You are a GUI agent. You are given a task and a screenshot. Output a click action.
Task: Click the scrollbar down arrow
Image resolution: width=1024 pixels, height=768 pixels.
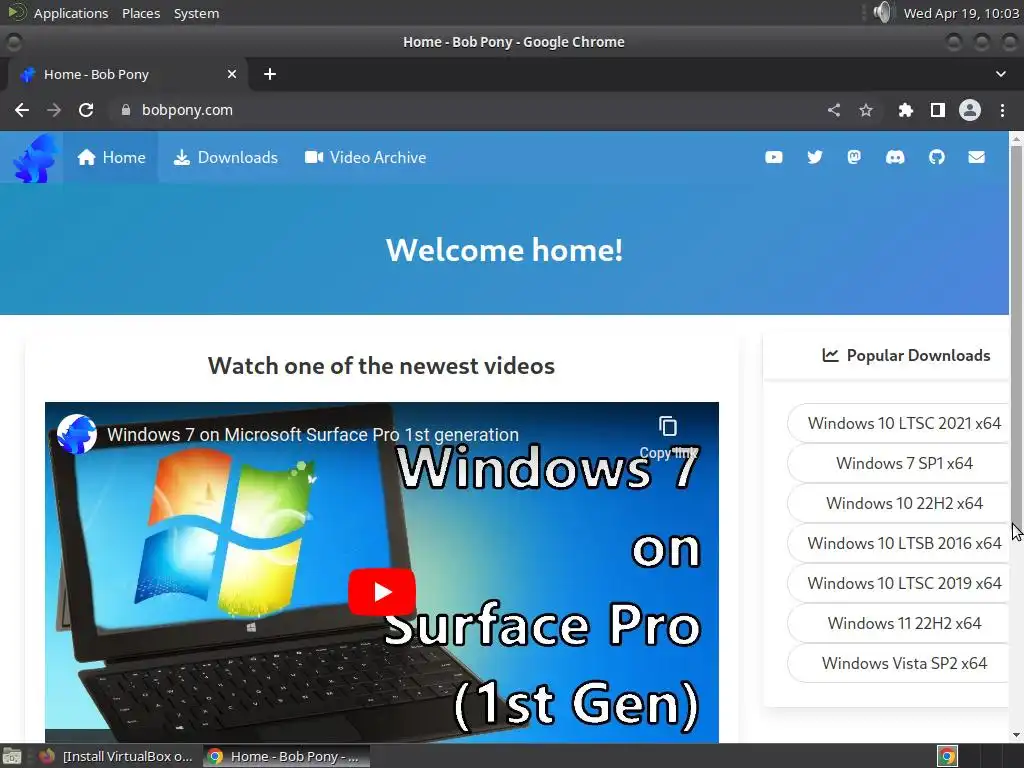(x=1016, y=735)
